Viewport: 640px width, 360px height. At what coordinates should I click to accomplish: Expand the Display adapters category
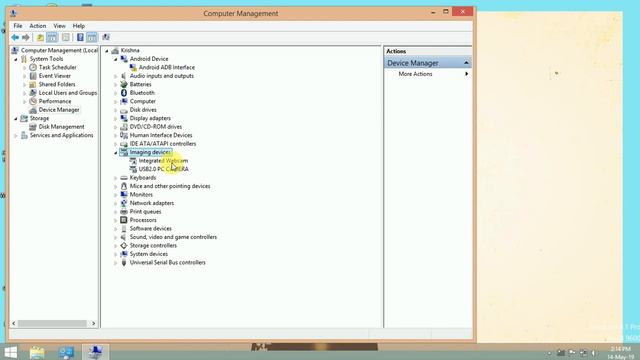click(x=116, y=118)
